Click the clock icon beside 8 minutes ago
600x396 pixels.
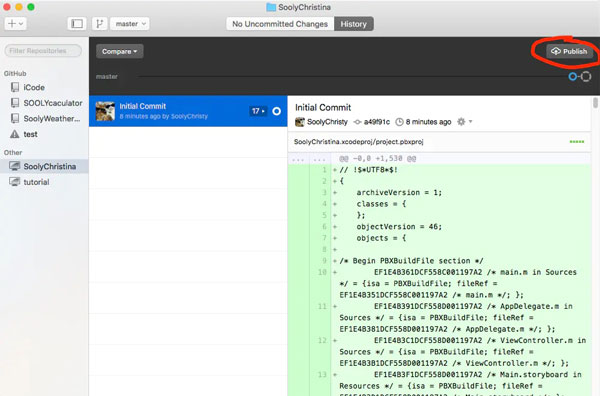(399, 122)
